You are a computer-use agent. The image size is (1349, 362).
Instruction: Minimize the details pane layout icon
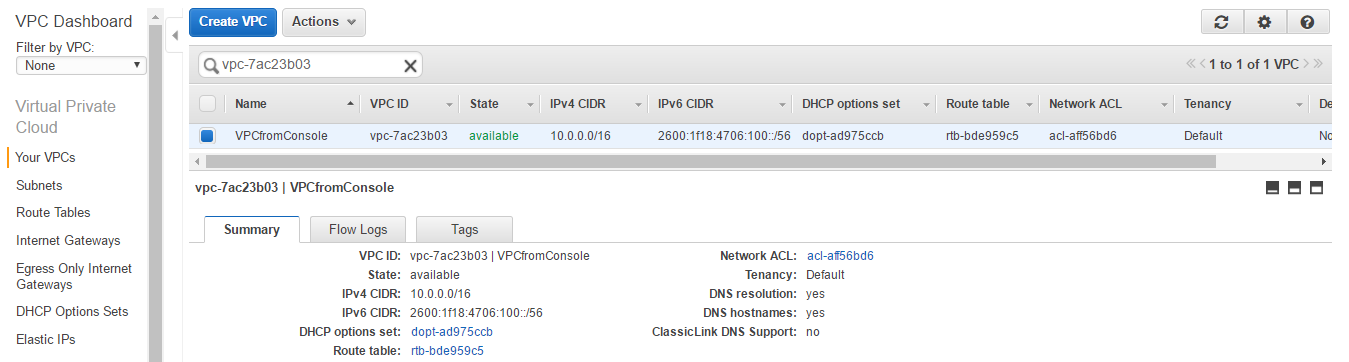(1273, 188)
